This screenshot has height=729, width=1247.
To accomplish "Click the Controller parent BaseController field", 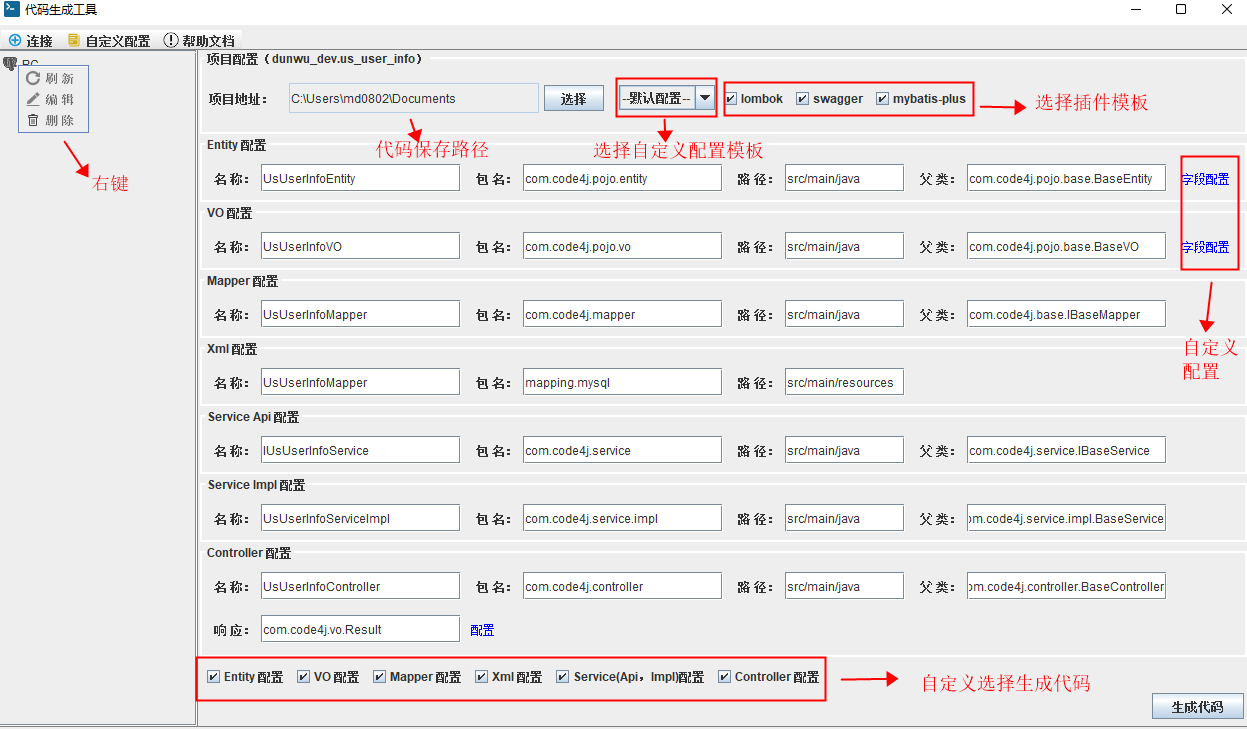I will click(x=1066, y=586).
